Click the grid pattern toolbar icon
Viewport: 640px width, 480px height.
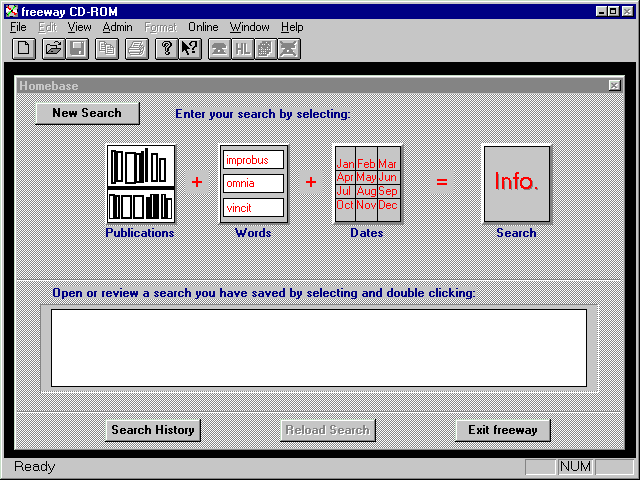(266, 49)
